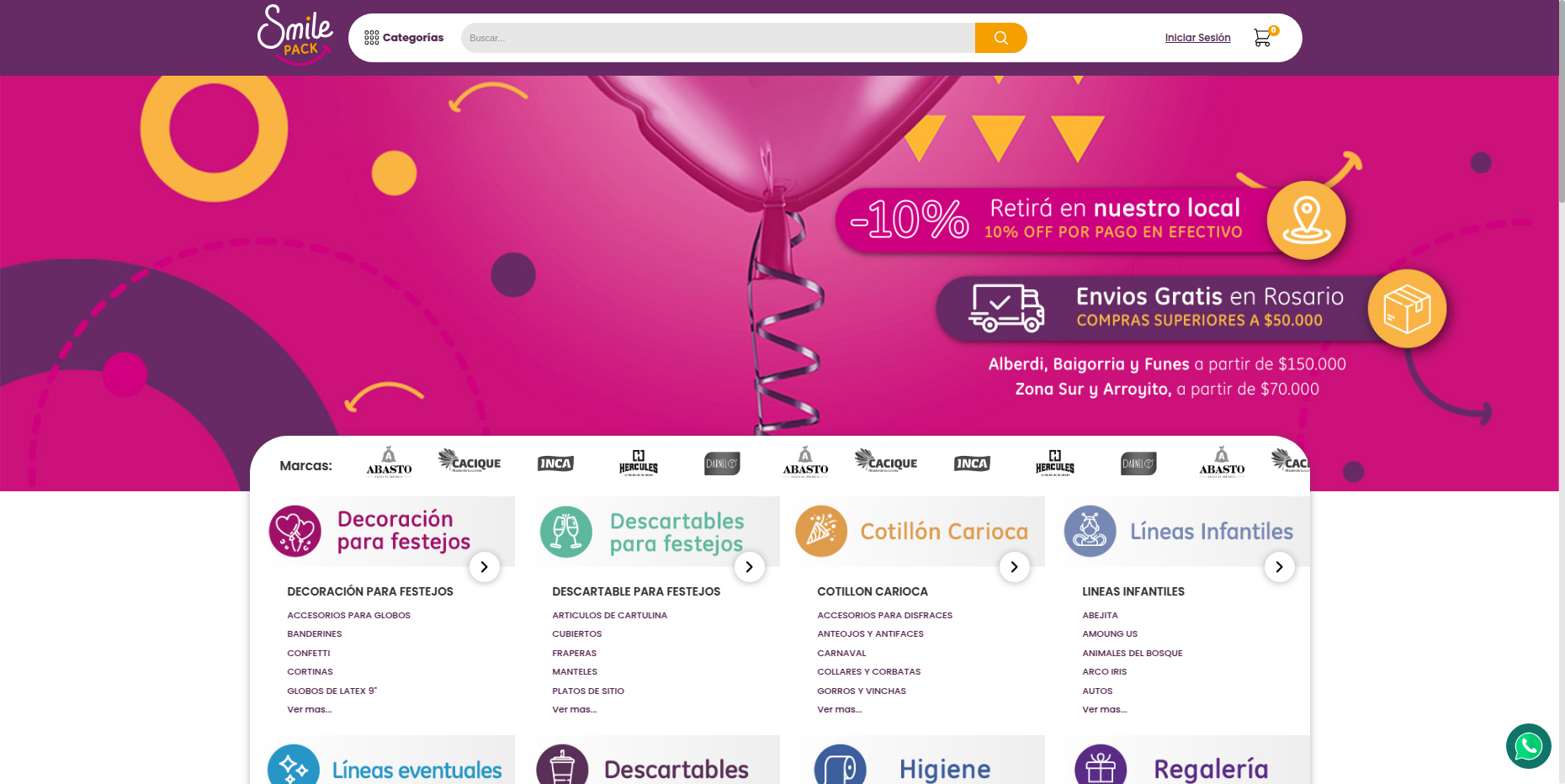
Task: Click Iniciar Sesión link
Action: (1197, 38)
